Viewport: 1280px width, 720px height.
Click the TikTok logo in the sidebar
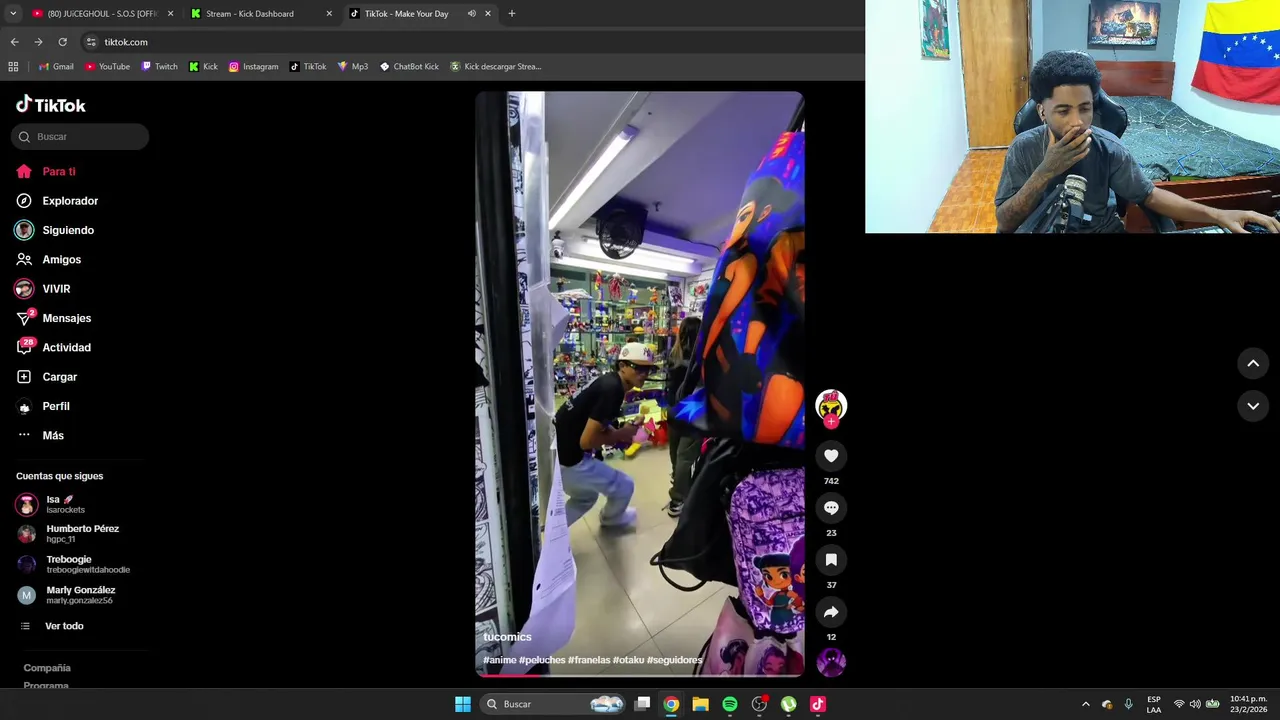coord(51,105)
